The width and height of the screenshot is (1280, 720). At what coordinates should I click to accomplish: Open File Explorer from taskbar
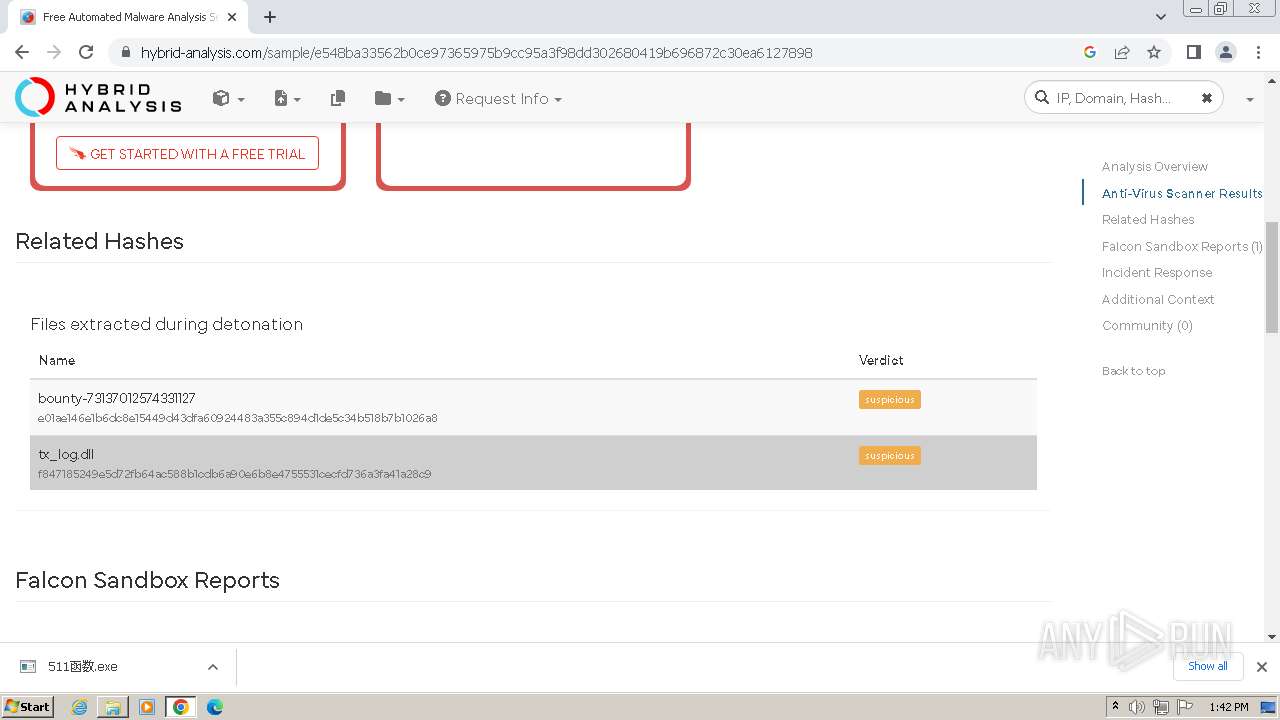[113, 707]
